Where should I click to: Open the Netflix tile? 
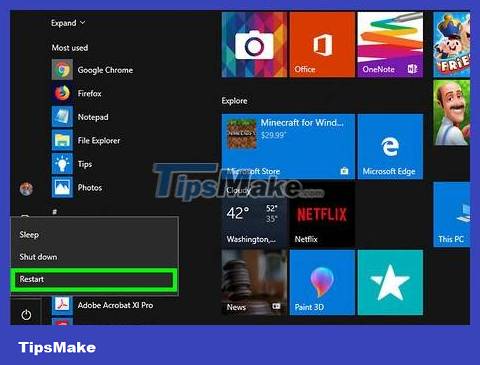click(x=322, y=214)
